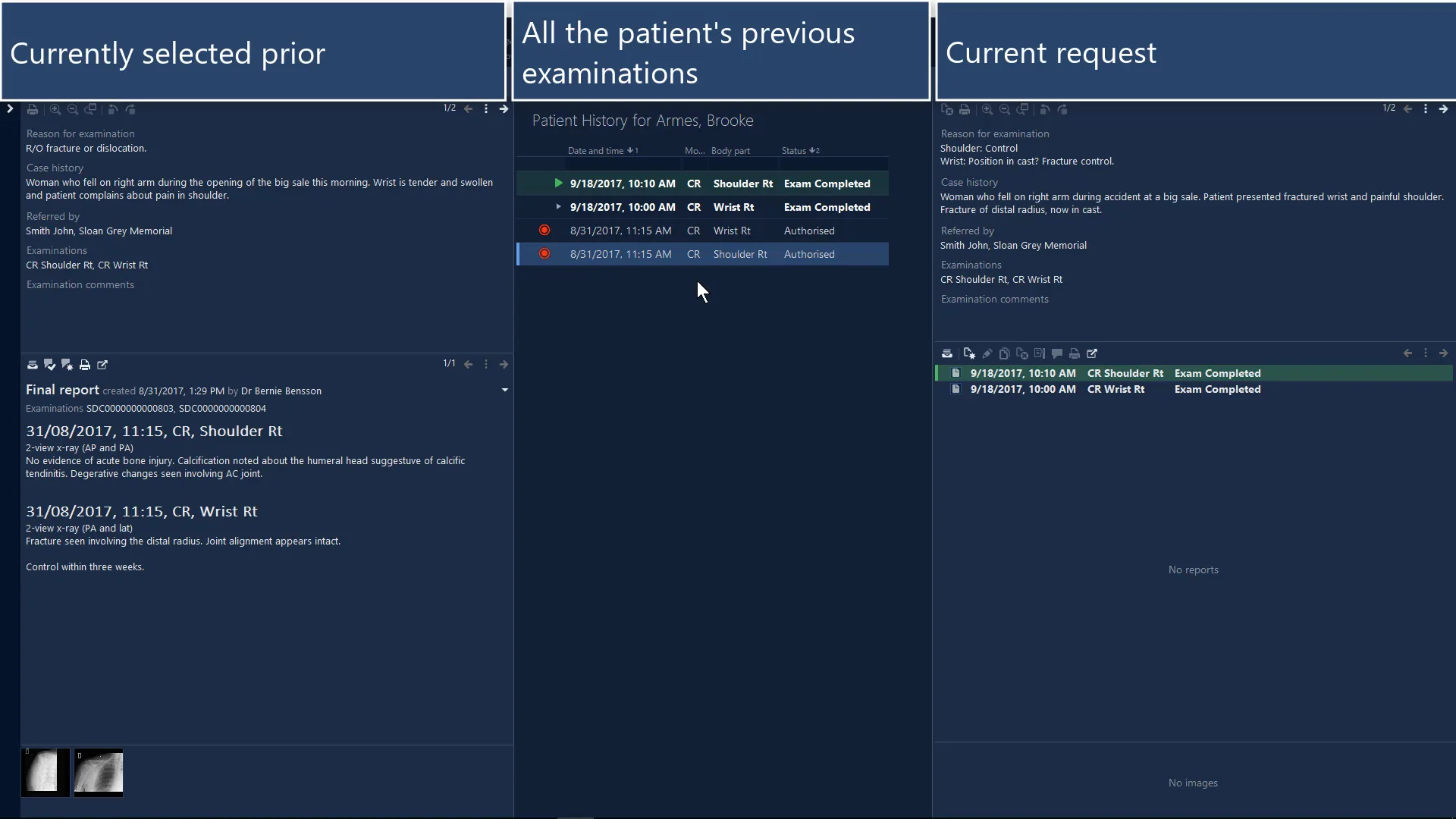
Task: Open three-dot menu in selected prior request header
Action: click(486, 109)
